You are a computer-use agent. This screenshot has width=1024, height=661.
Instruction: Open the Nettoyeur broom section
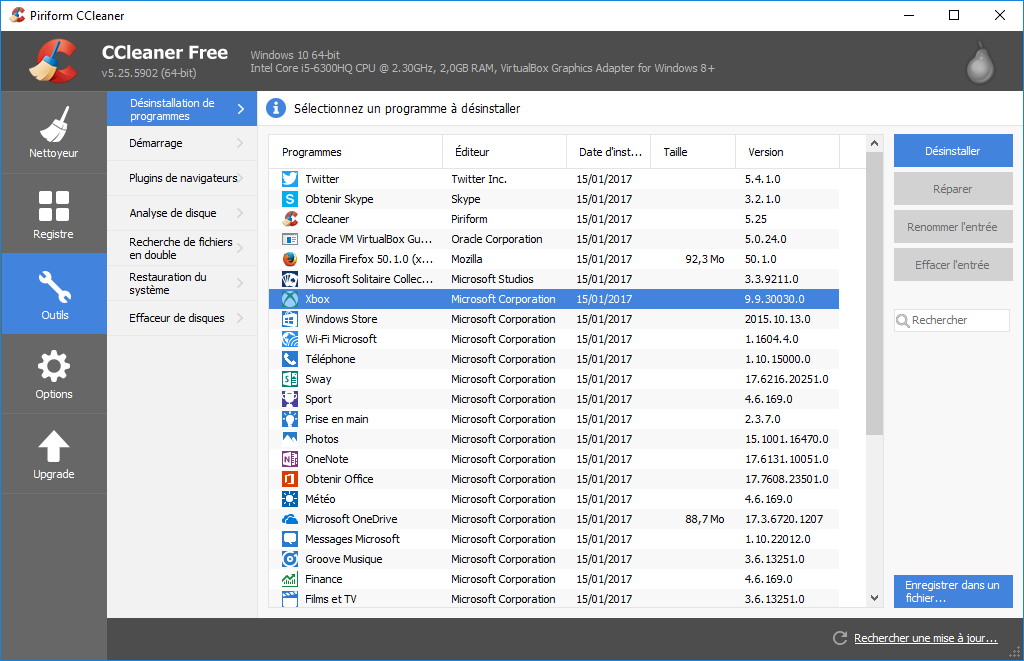(54, 132)
